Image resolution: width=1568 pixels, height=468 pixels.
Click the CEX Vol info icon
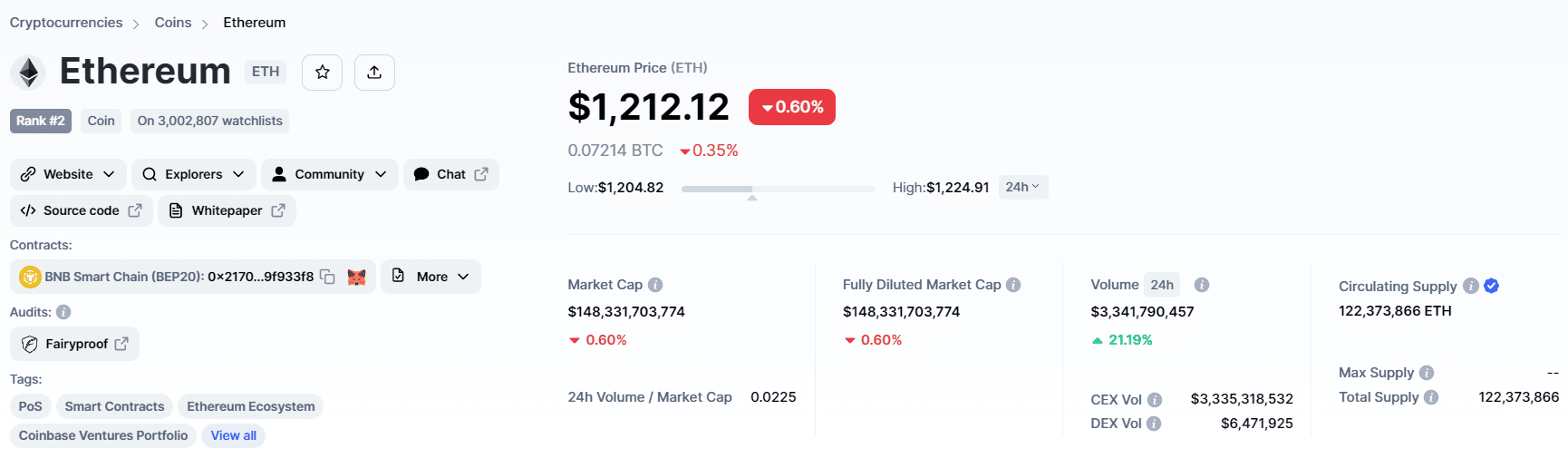tap(1155, 400)
